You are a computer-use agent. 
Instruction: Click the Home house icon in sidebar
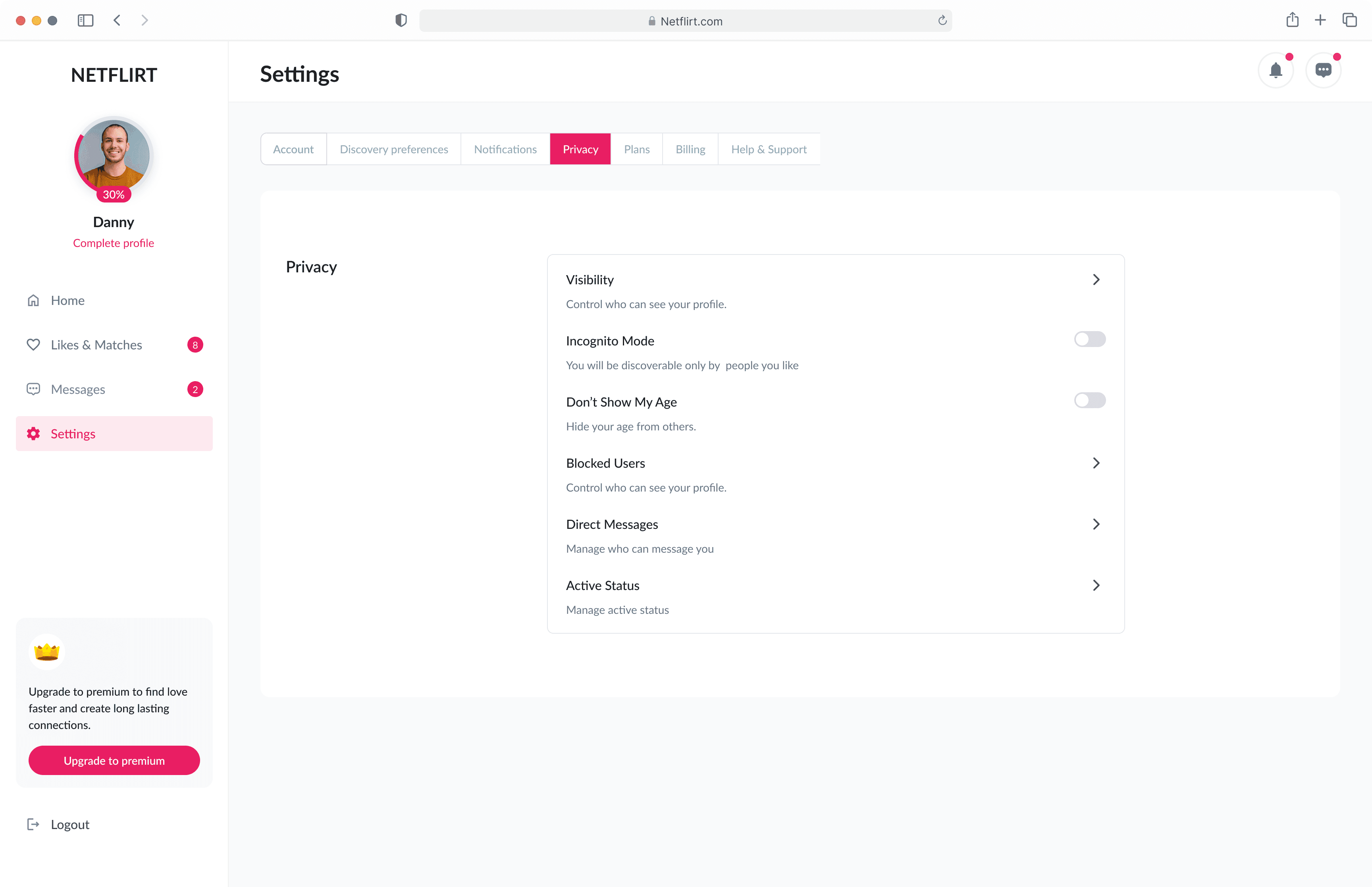[33, 300]
